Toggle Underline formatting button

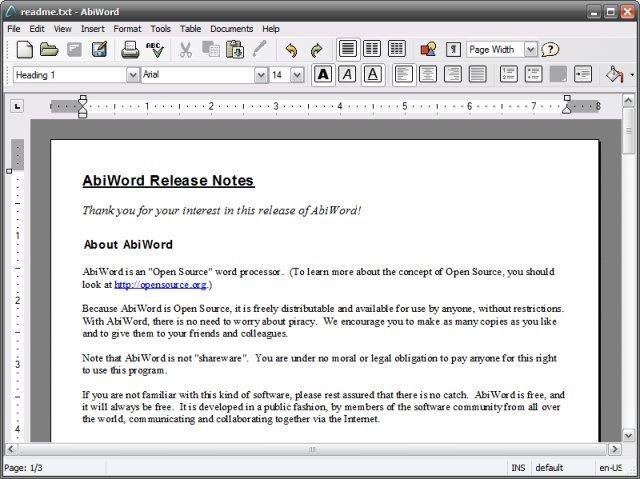click(373, 75)
